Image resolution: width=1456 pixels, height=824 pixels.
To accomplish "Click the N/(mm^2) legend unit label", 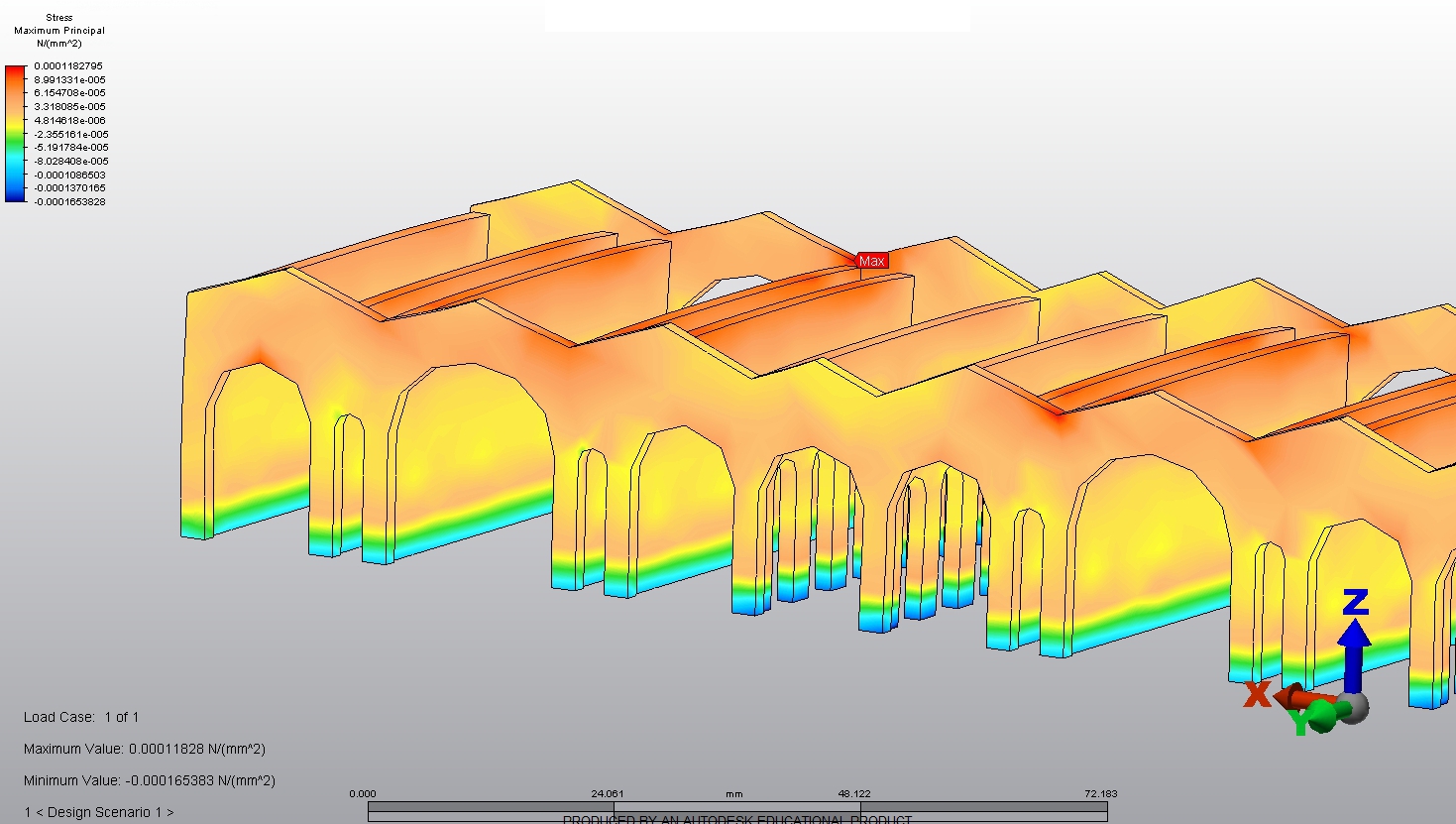I will (x=59, y=44).
